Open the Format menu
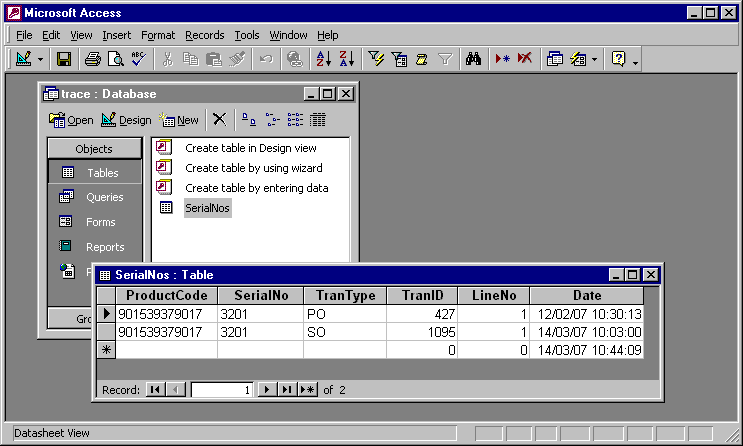Screen dimensions: 743x446 point(158,35)
